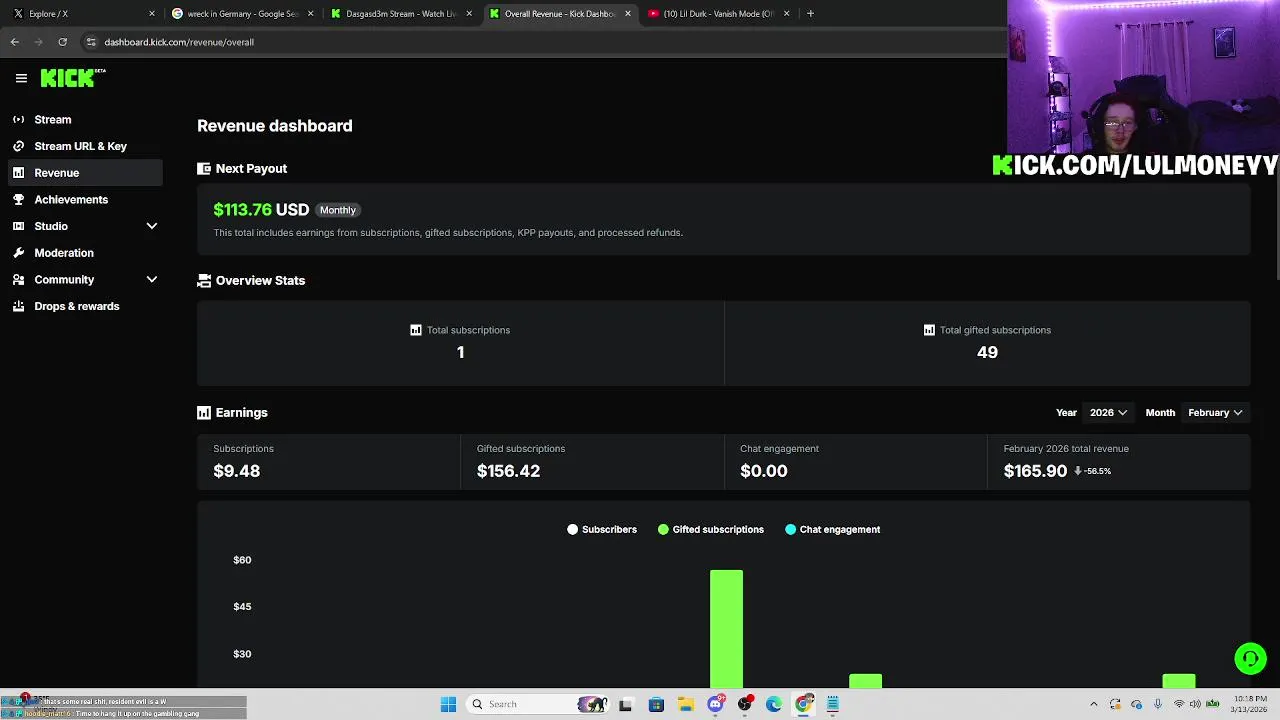
Task: Open the hamburger menu beside Kick logo
Action: pos(21,78)
